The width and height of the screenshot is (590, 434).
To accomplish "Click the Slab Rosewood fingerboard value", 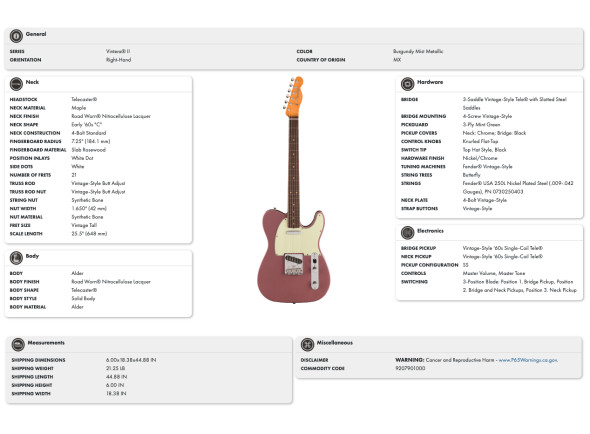I will coord(89,149).
